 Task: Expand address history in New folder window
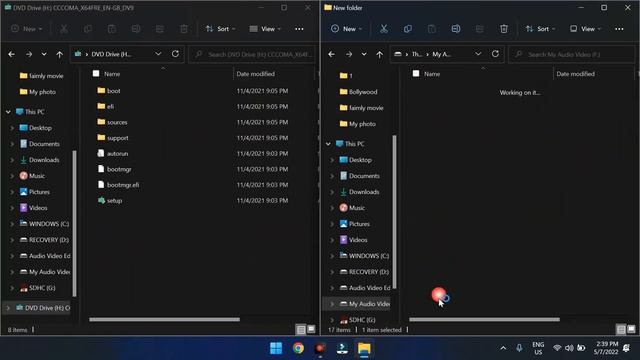478,54
